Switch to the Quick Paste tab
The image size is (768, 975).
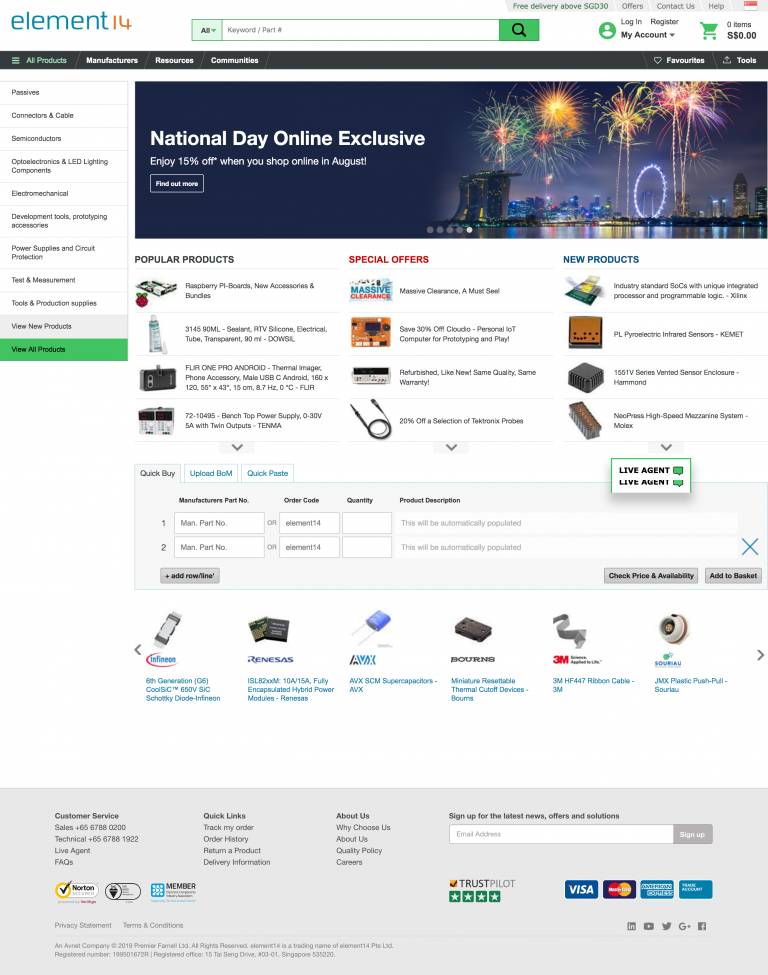point(267,473)
